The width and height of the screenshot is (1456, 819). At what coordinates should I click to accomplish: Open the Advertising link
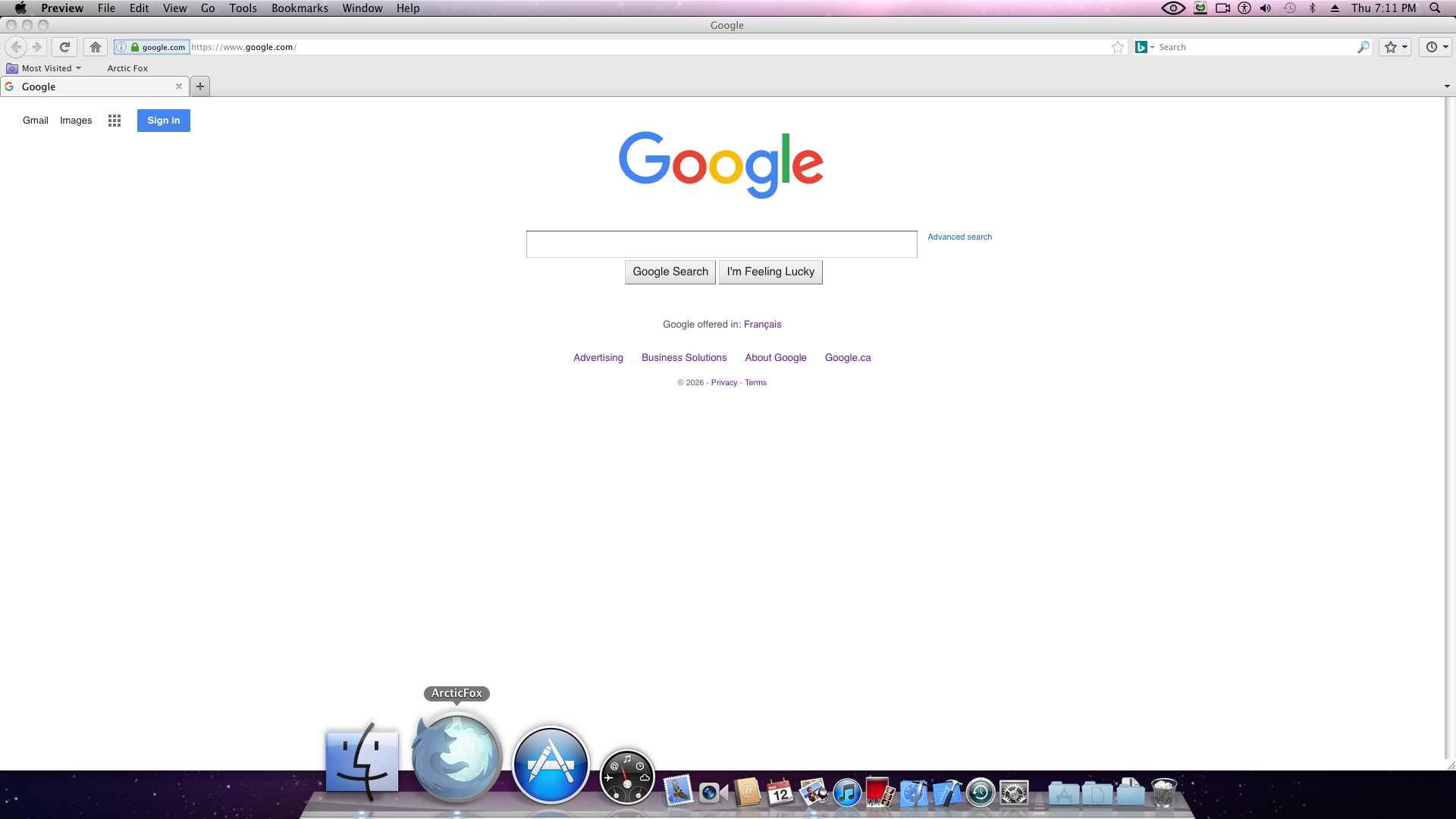point(598,358)
